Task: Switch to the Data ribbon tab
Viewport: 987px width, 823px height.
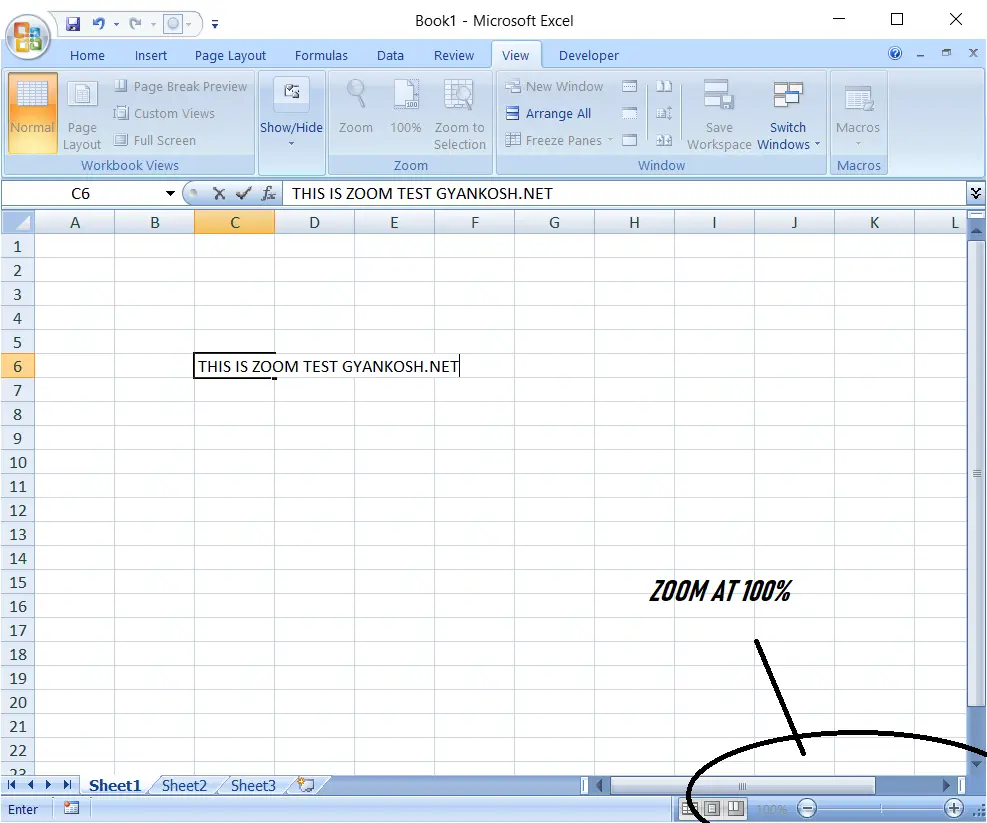Action: click(390, 55)
